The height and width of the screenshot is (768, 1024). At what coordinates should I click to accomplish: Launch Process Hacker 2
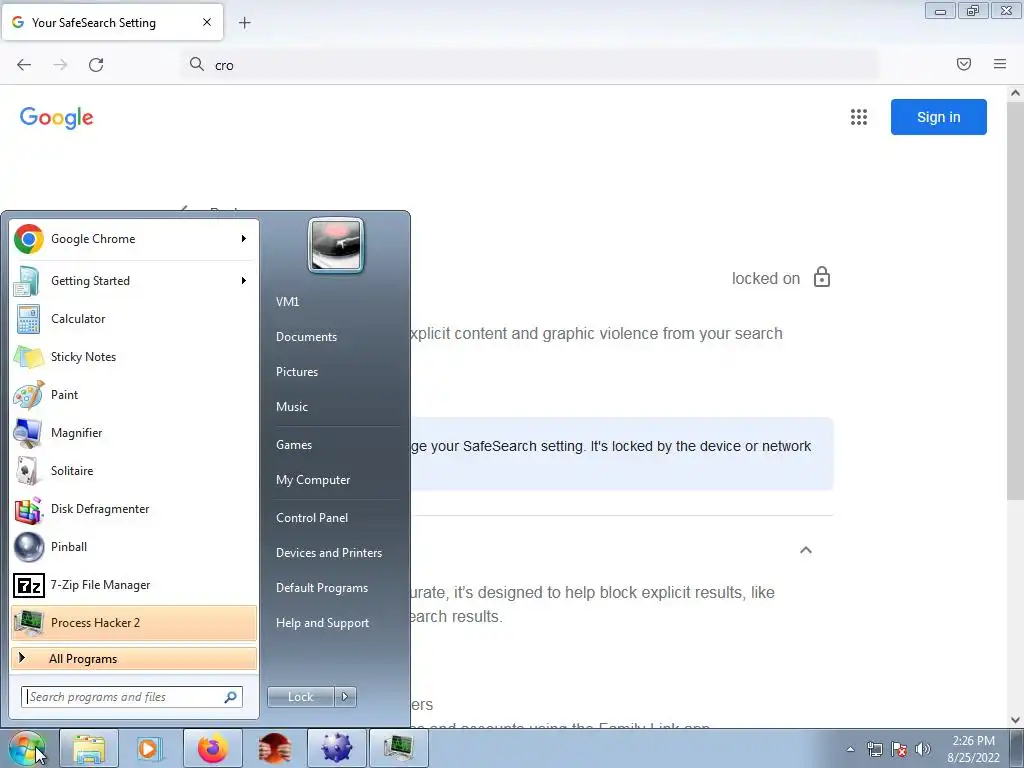click(x=134, y=622)
